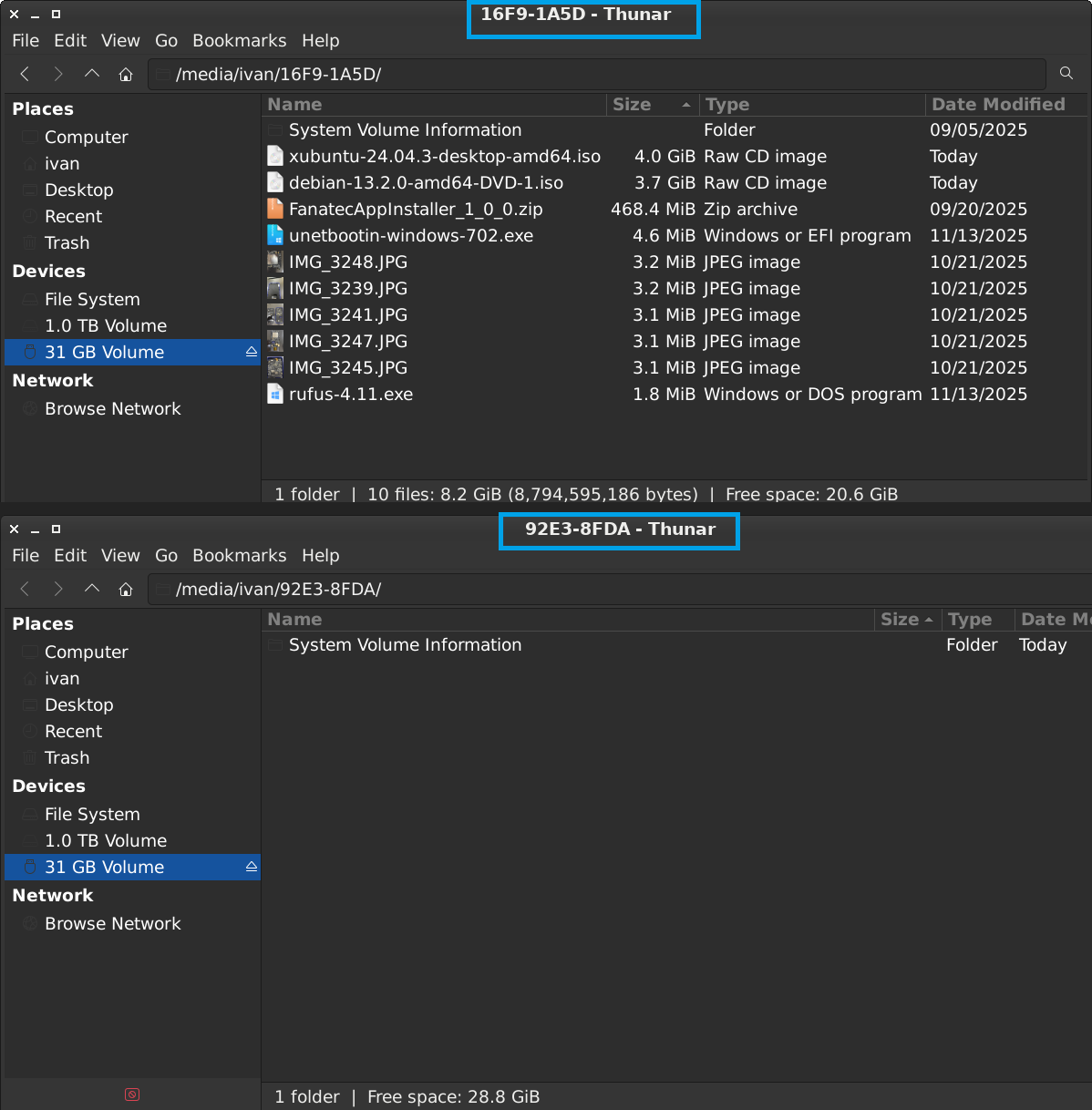Screen dimensions: 1092x1110
Task: Go back in 16F9-1A5D window
Action: click(25, 74)
